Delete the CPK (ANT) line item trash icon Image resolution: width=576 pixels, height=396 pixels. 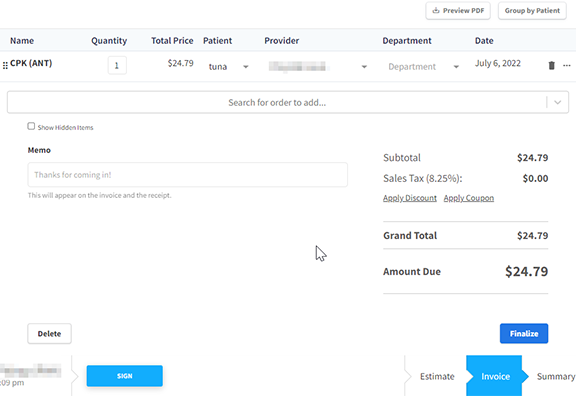point(551,66)
